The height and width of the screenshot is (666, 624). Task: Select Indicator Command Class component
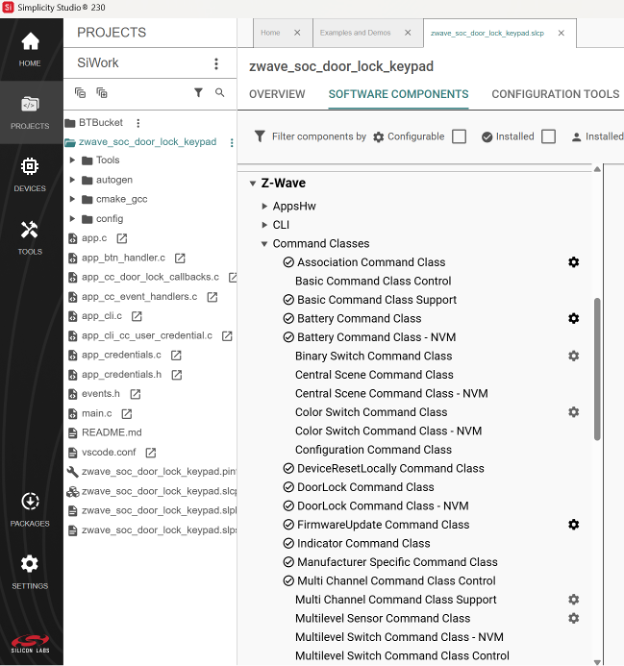(x=364, y=543)
